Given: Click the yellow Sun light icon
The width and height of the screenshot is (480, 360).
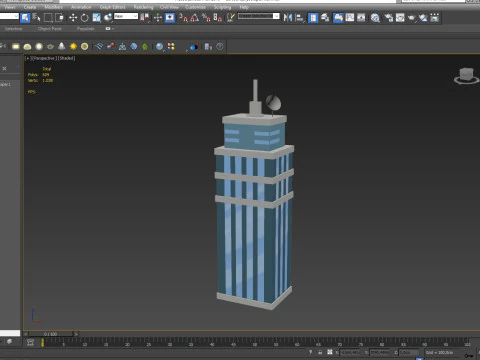Looking at the screenshot, I should click(73, 46).
